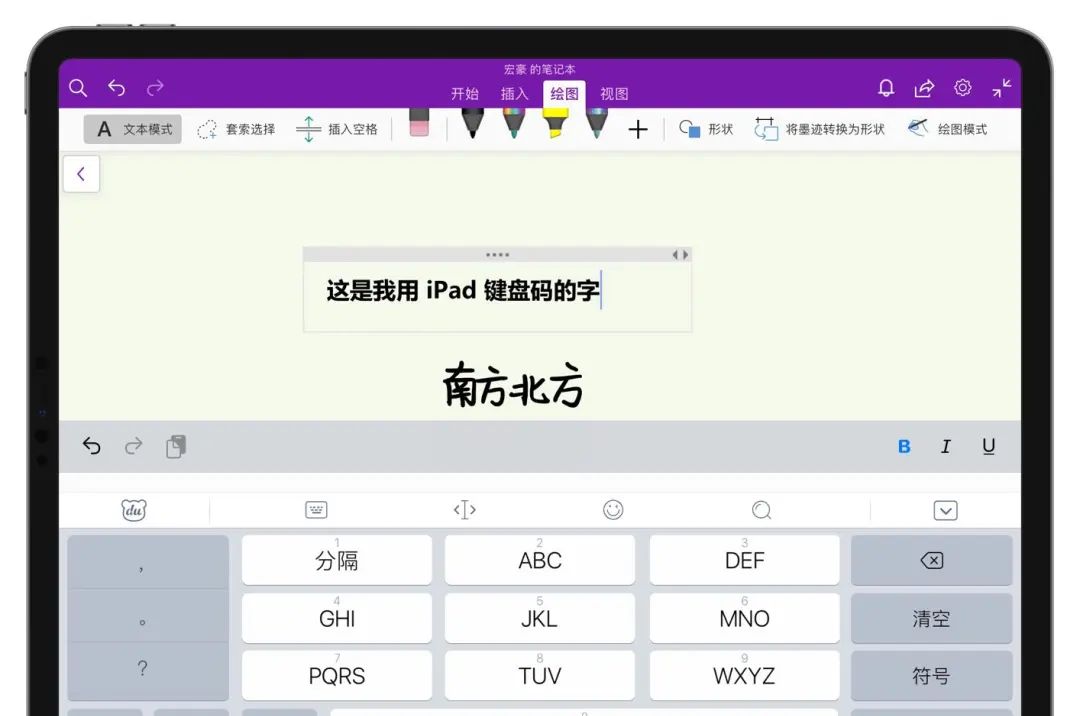
Task: Toggle underline formatting
Action: point(989,446)
